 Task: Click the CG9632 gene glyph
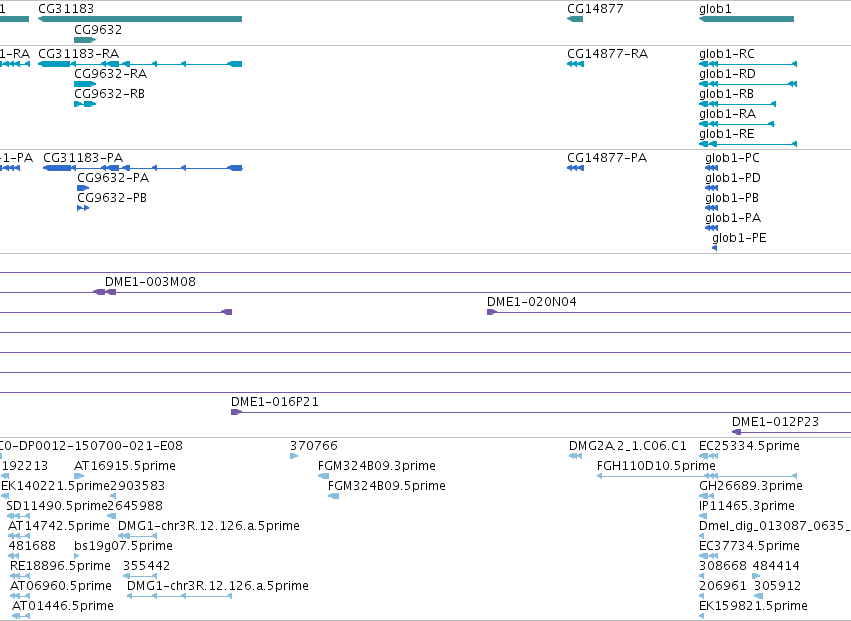[85, 40]
